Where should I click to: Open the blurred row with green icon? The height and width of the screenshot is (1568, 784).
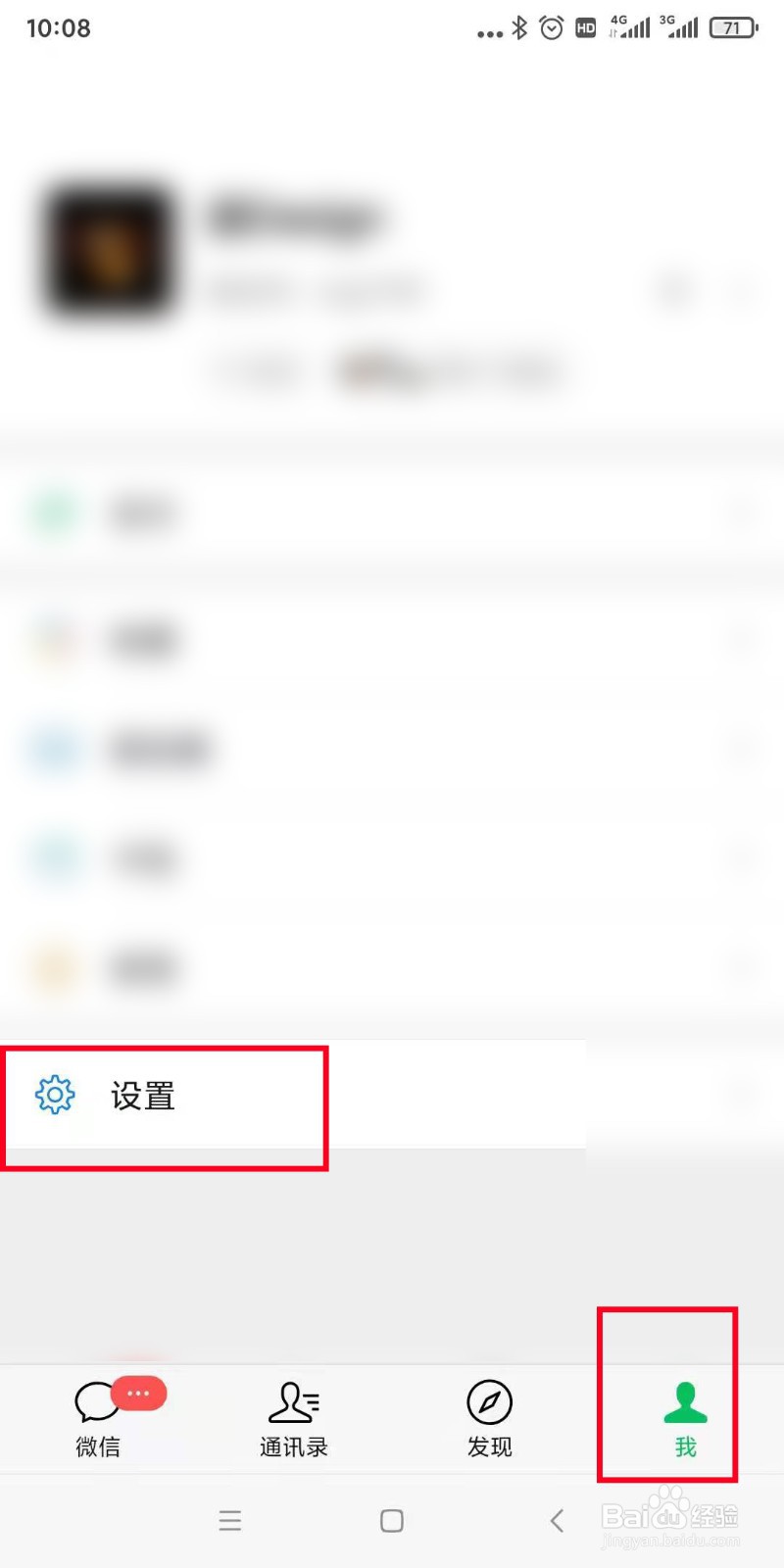coord(392,513)
